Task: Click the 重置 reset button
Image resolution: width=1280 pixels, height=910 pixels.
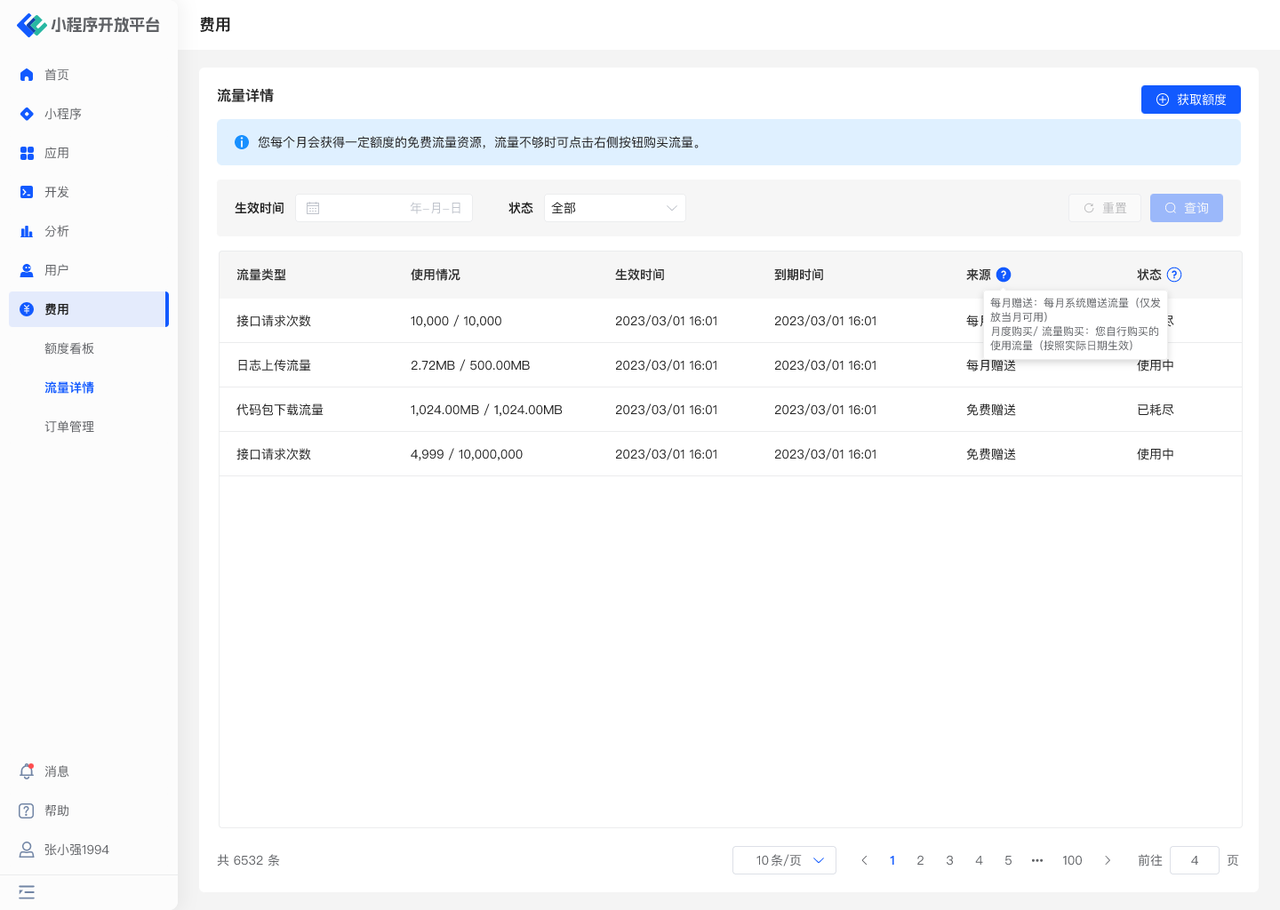Action: point(1104,208)
